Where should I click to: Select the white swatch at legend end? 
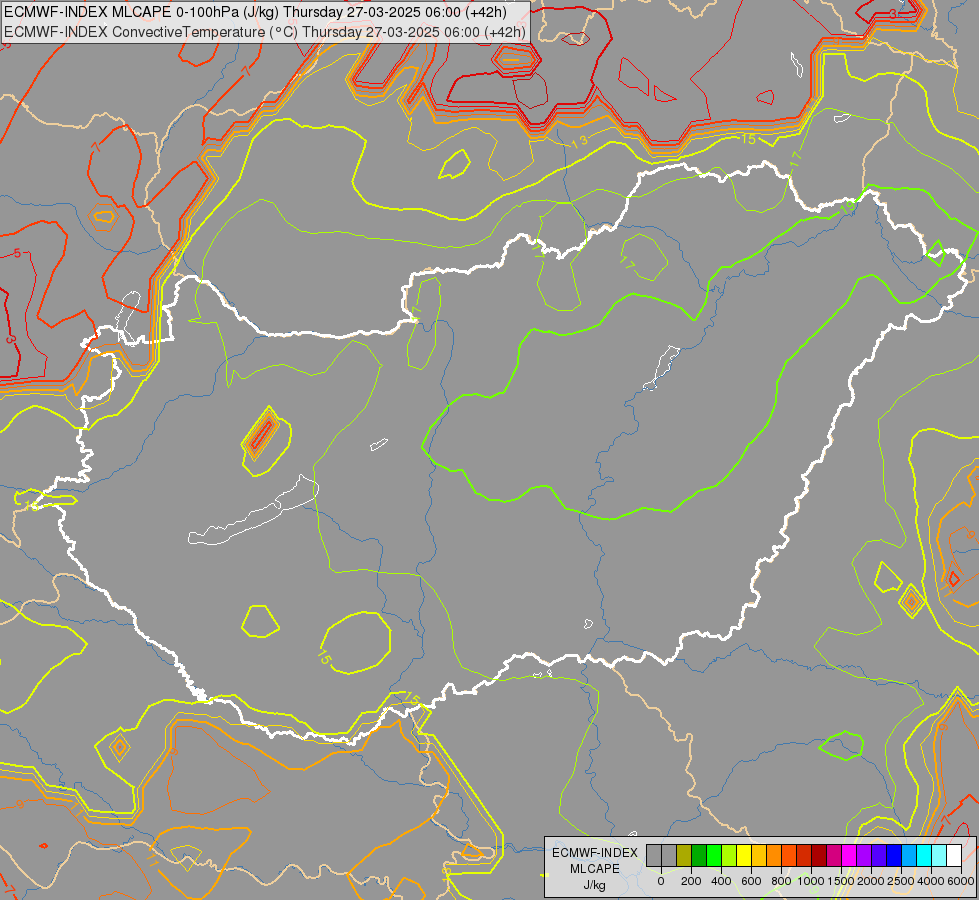tap(955, 855)
